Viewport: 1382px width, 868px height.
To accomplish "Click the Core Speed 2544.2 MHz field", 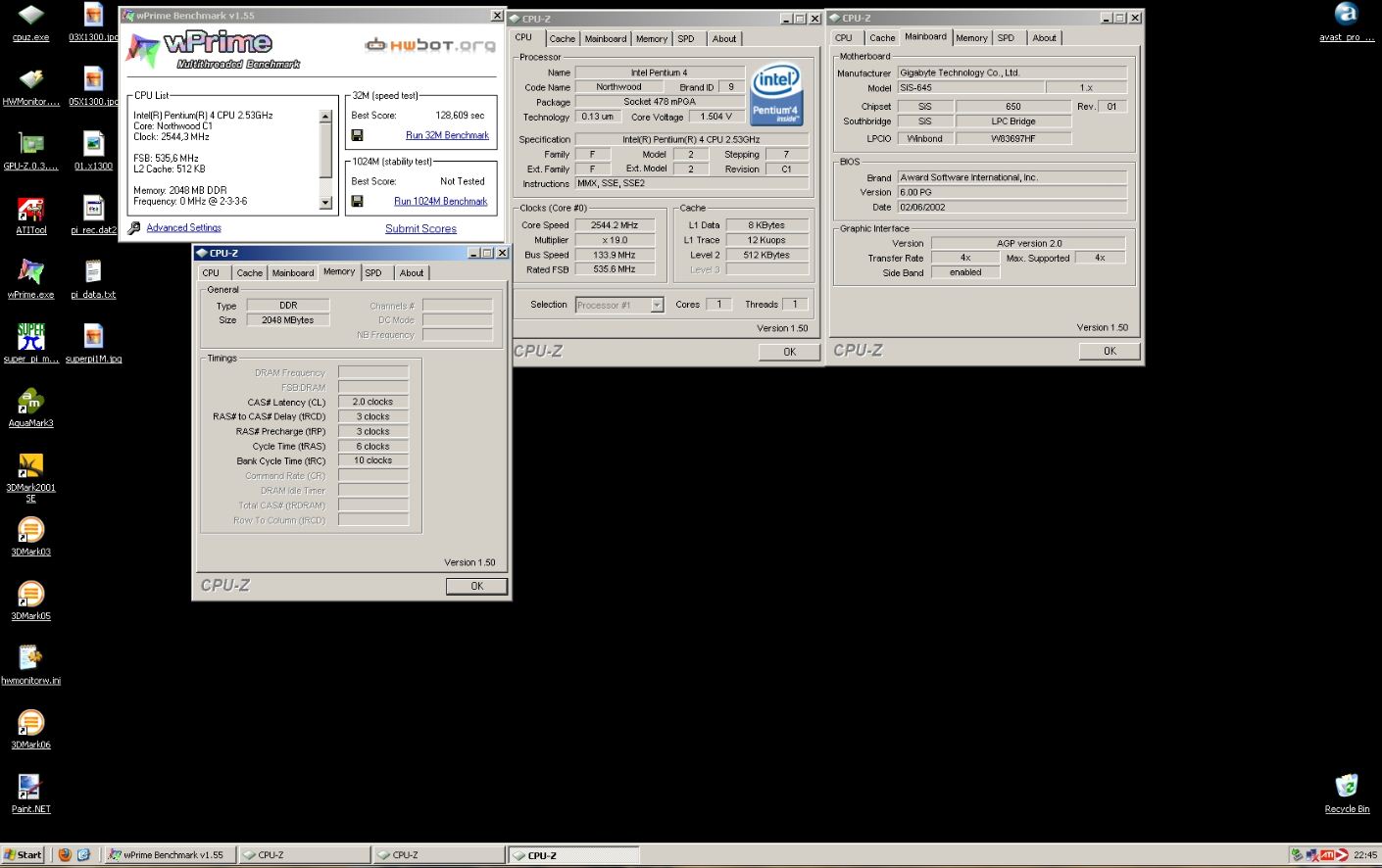I will tap(615, 225).
